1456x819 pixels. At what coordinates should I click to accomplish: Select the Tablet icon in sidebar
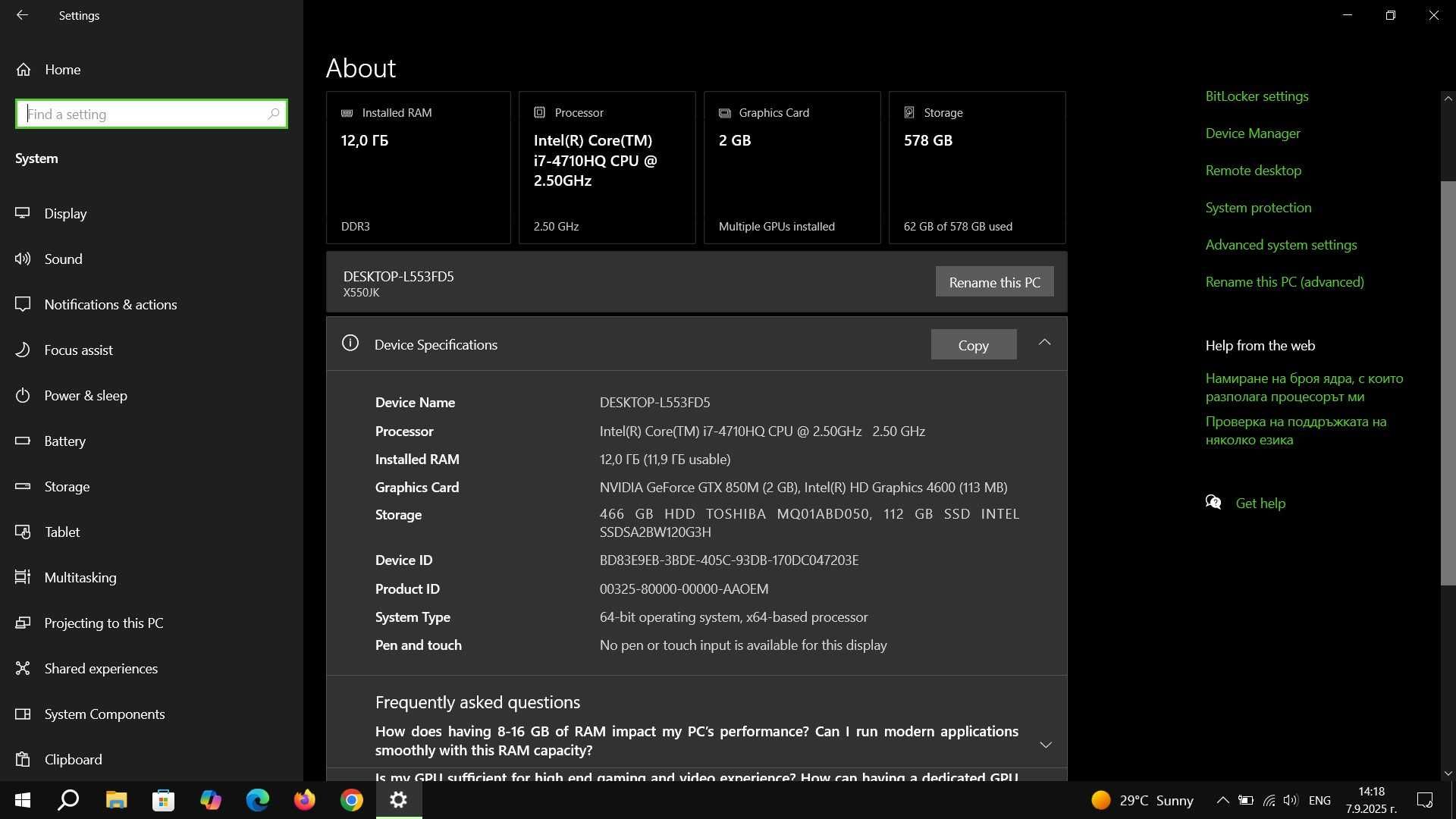23,532
